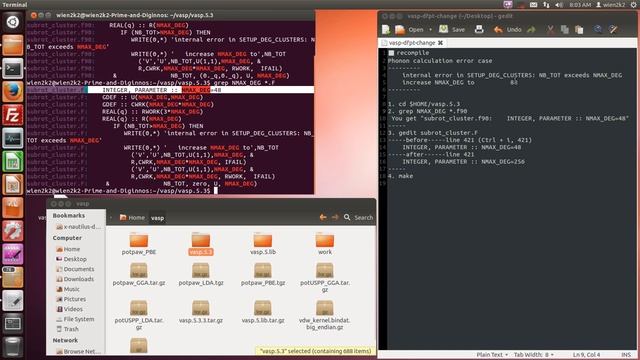Copy selection with gedit toolbar icon
Screen dimensions: 640x360
pyautogui.click(x=565, y=30)
